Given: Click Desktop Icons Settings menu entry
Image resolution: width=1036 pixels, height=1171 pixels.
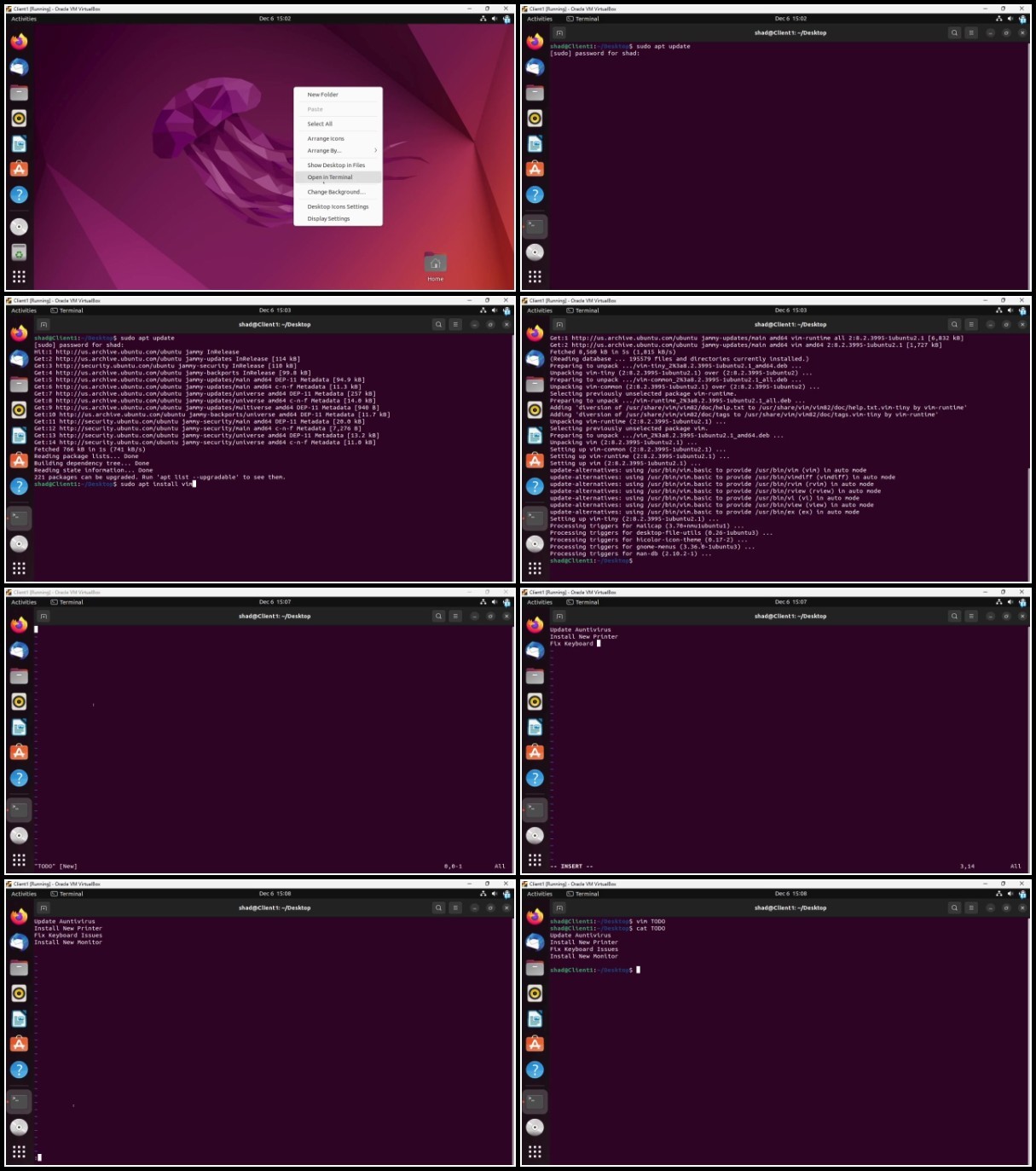Looking at the screenshot, I should click(339, 206).
